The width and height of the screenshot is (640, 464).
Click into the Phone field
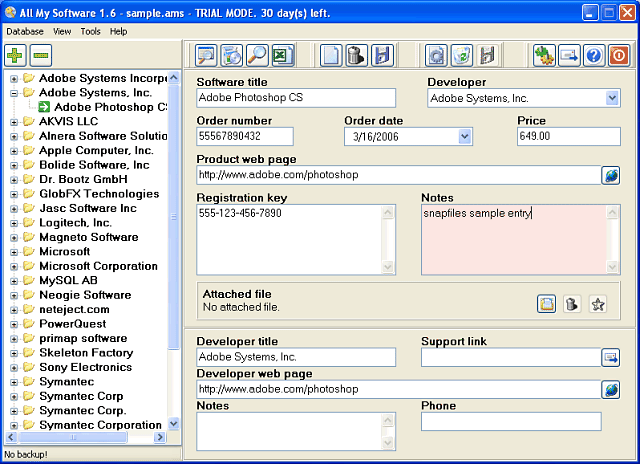[511, 422]
